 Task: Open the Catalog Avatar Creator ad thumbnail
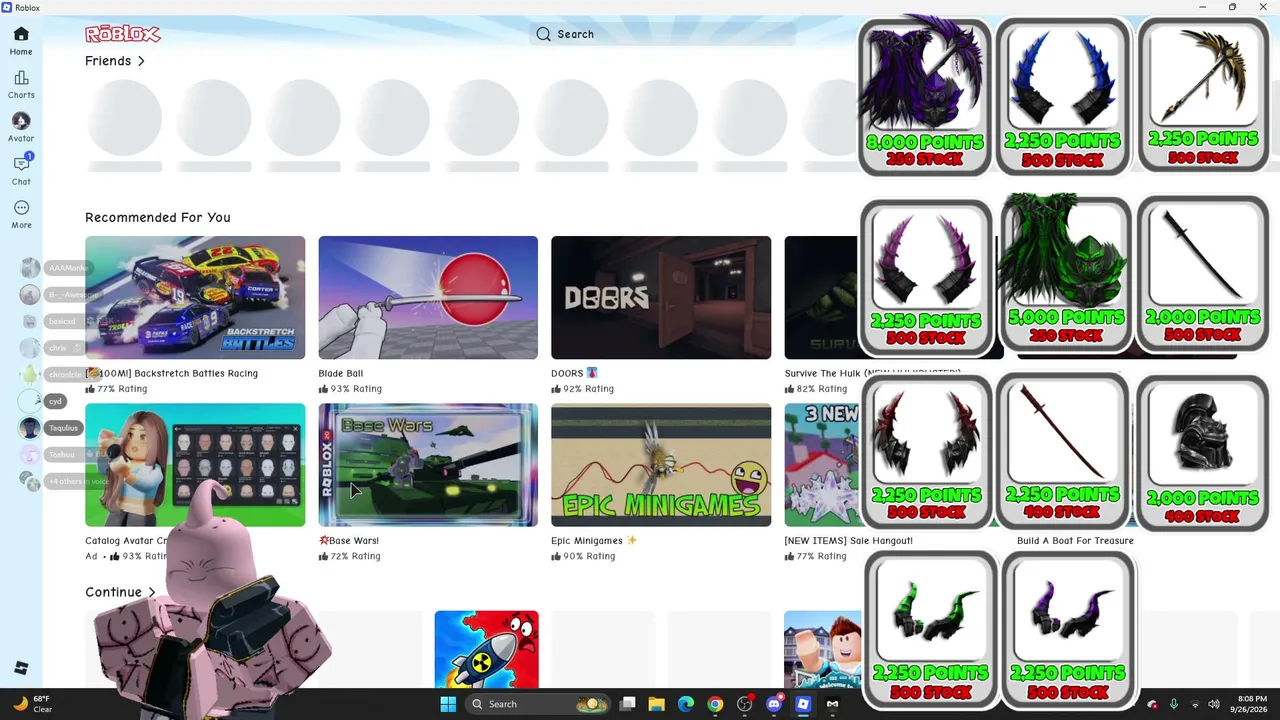tap(195, 465)
